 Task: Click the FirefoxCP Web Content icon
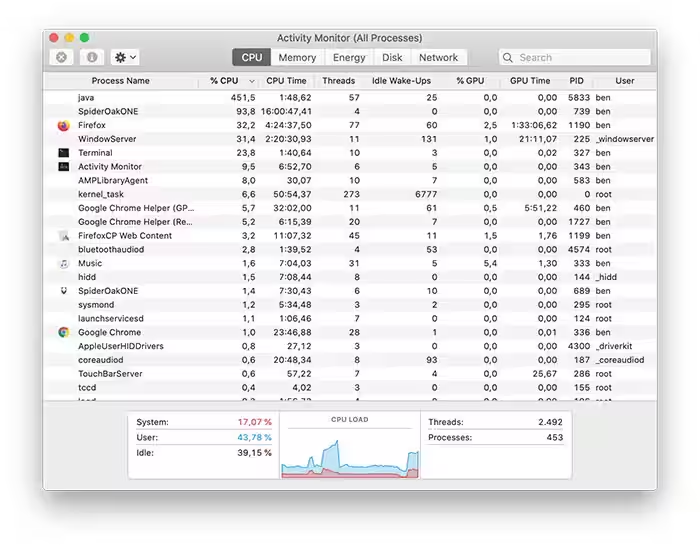[64, 236]
